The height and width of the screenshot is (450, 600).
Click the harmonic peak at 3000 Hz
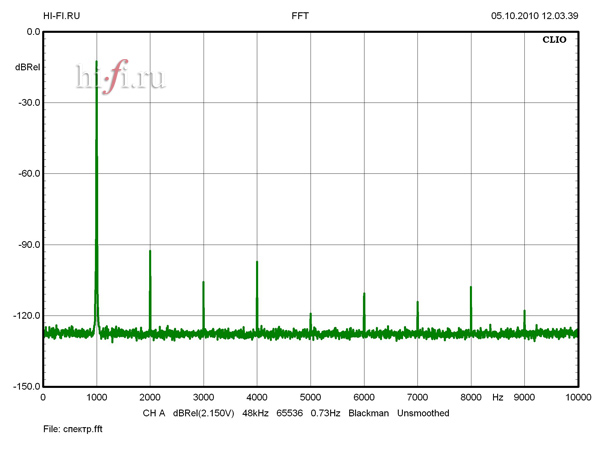(x=203, y=284)
